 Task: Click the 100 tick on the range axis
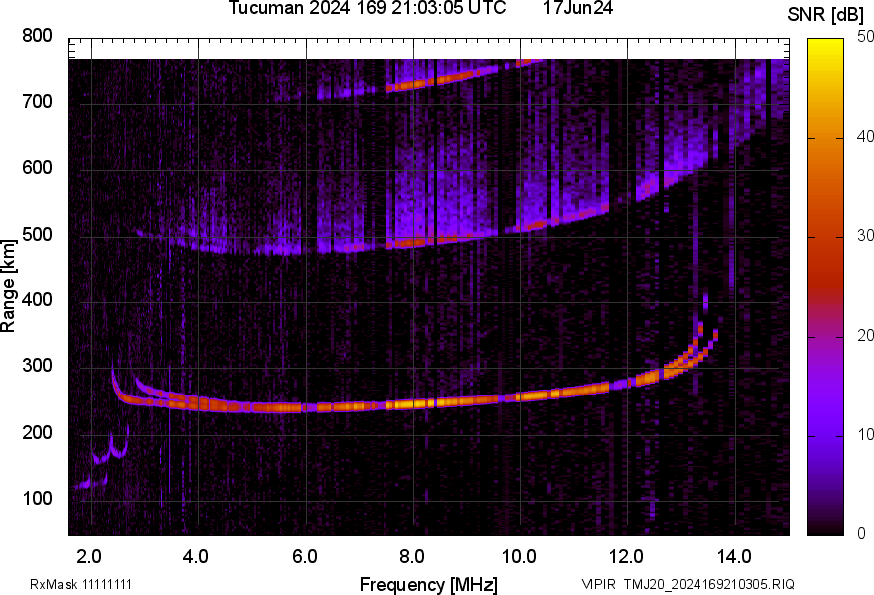point(37,498)
